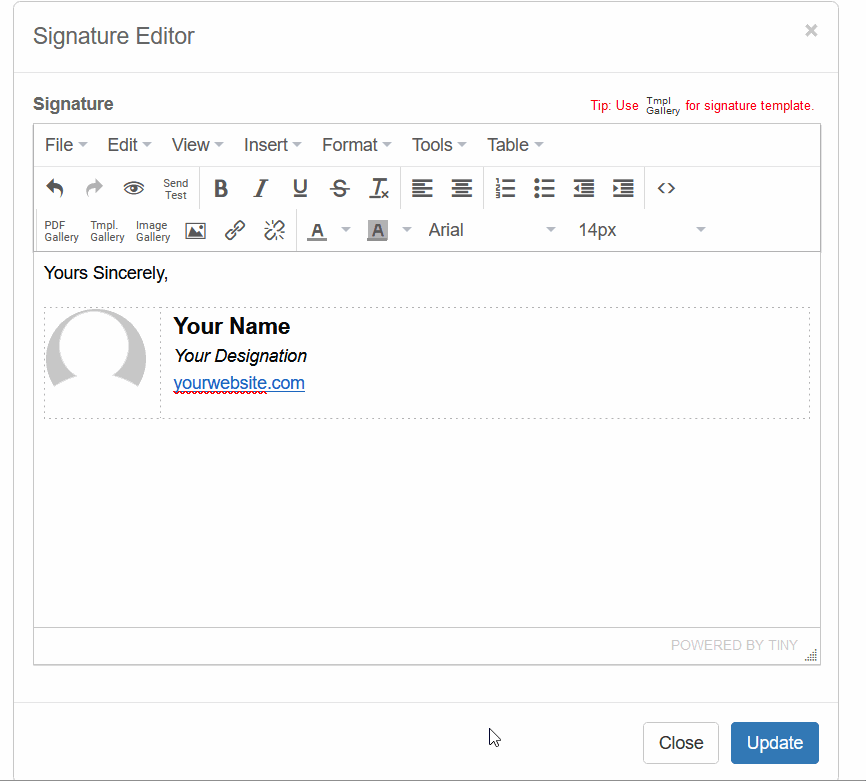Click the Undo arrow icon
The height and width of the screenshot is (781, 866).
[55, 188]
